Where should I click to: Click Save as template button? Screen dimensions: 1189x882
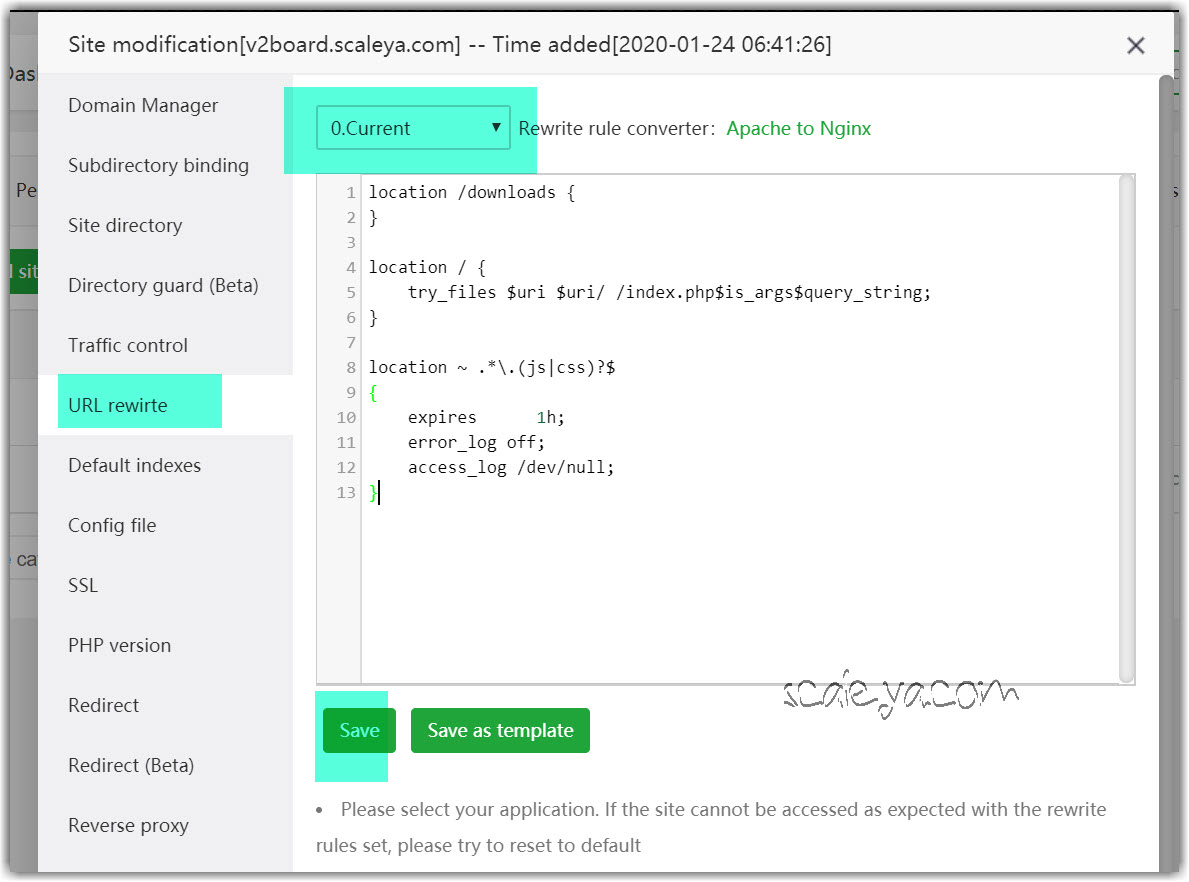click(x=500, y=730)
